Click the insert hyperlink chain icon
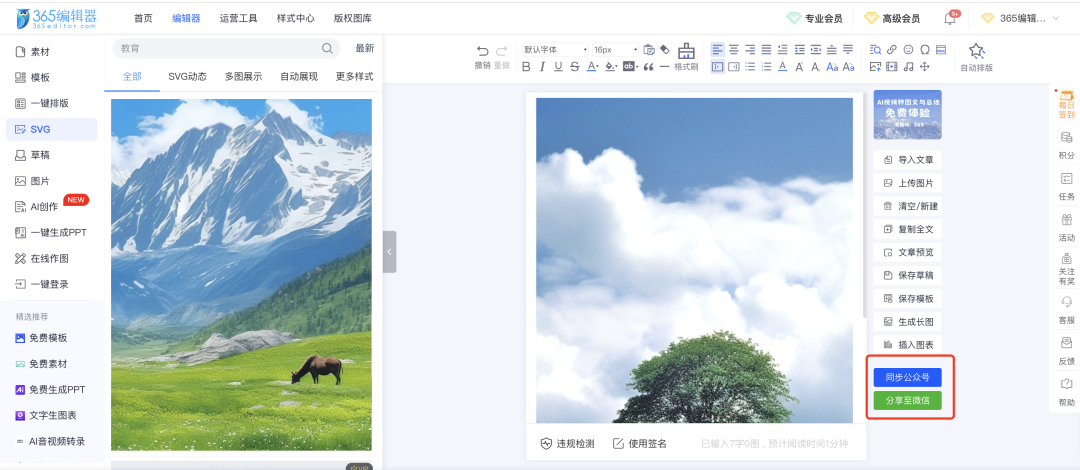This screenshot has width=1080, height=470. [x=891, y=50]
